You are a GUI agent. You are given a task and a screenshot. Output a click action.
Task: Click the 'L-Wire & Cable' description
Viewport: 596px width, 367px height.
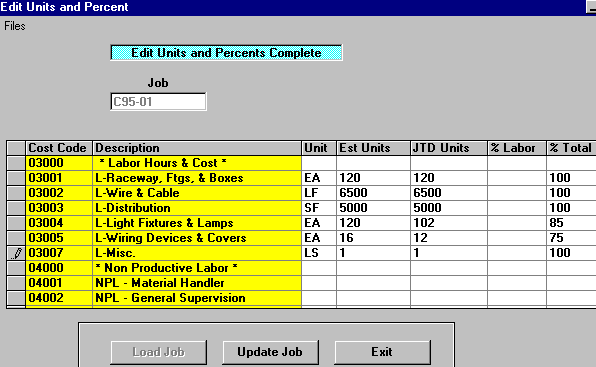tap(197, 193)
